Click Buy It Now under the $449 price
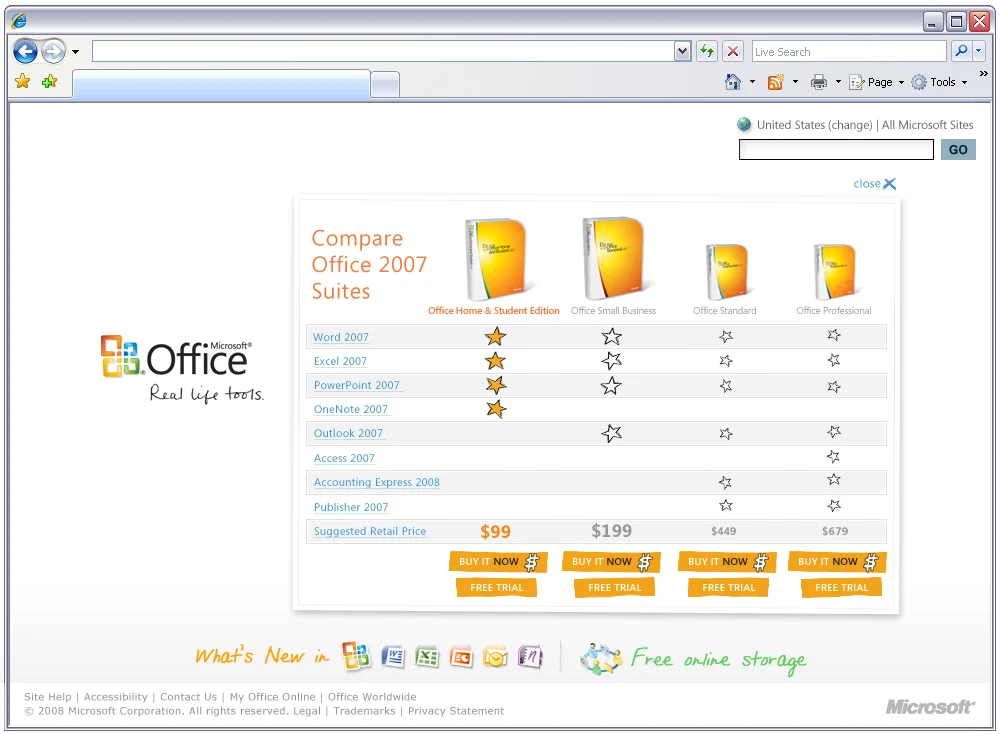 727,562
